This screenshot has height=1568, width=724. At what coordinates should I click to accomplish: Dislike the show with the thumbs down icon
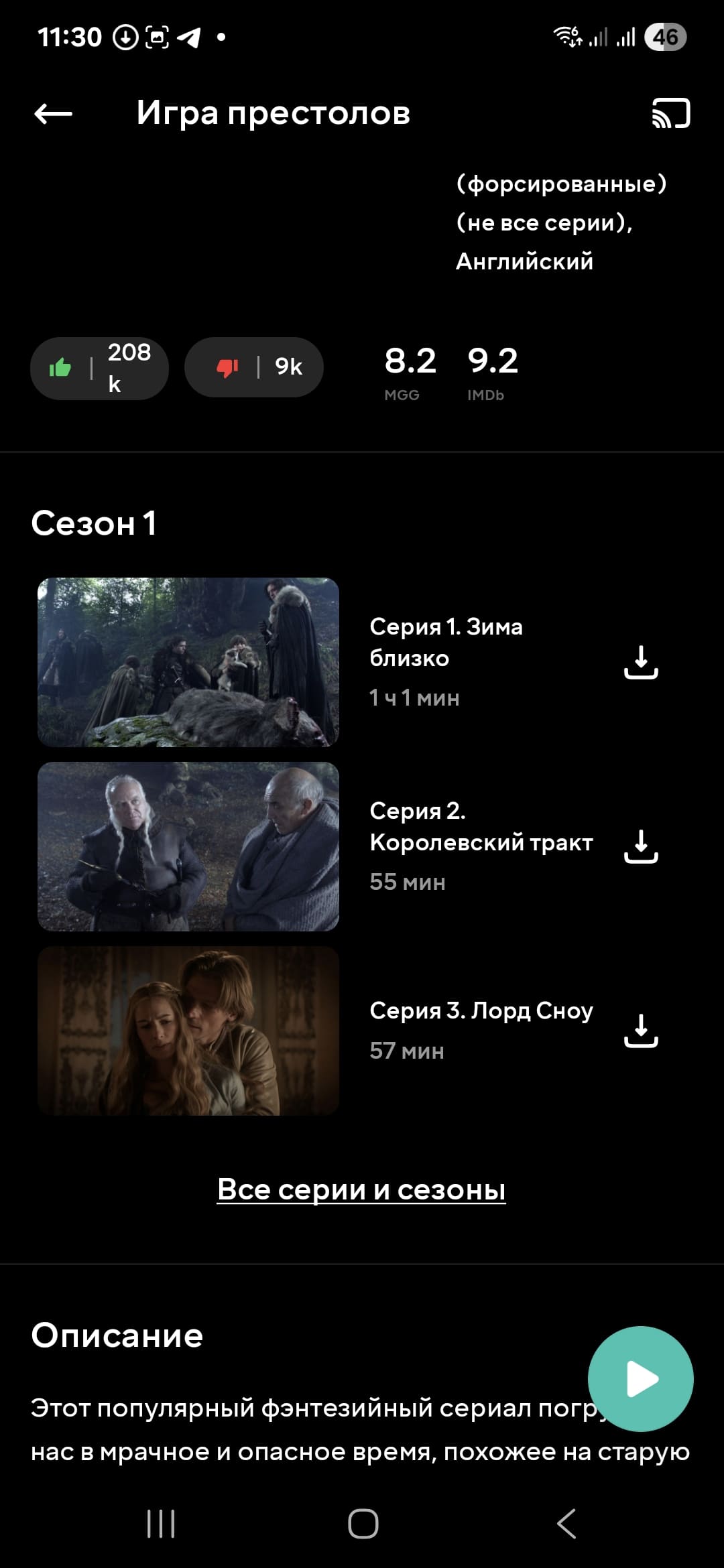[x=254, y=367]
